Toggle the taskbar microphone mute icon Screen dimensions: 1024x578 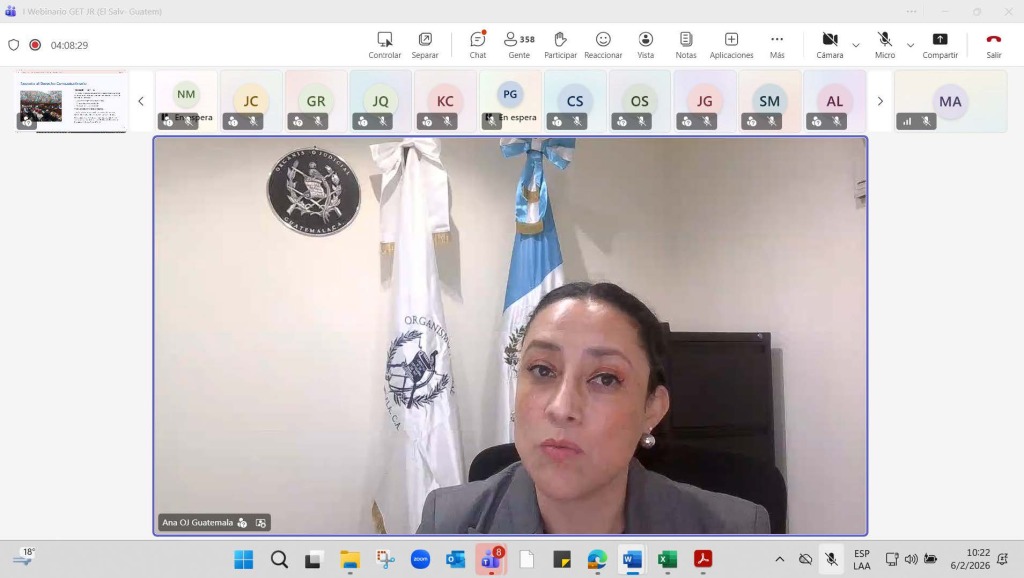click(x=831, y=559)
